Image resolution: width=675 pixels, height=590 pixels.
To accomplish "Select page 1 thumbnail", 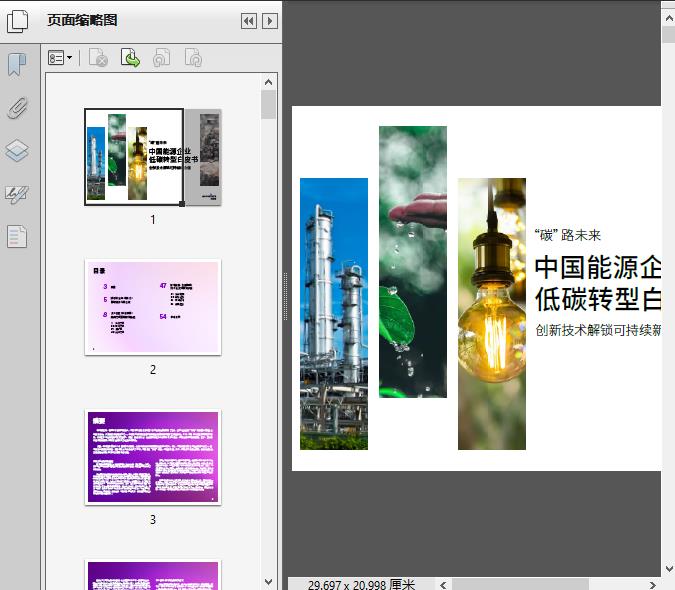I will (x=153, y=158).
